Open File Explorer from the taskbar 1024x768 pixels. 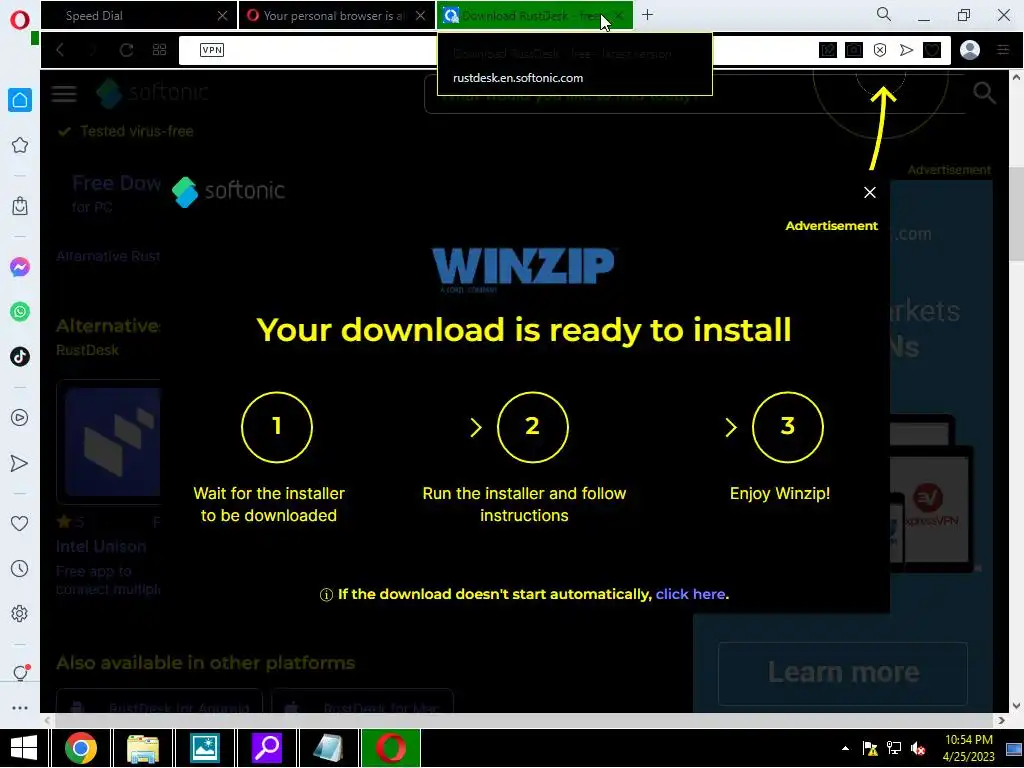click(143, 748)
